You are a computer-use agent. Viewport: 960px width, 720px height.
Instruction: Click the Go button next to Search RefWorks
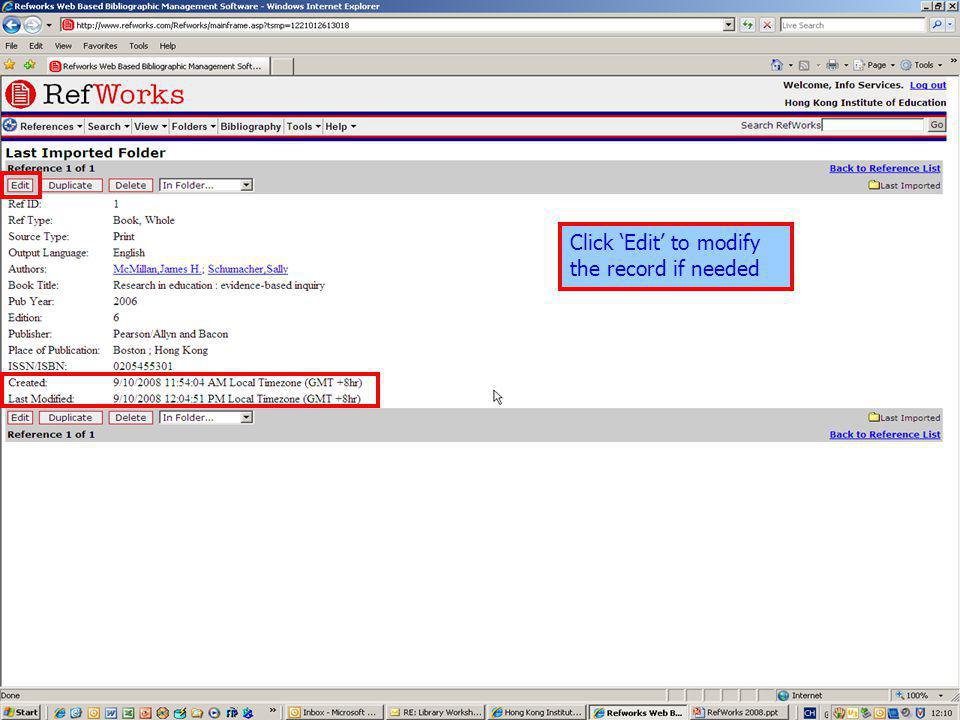(937, 125)
